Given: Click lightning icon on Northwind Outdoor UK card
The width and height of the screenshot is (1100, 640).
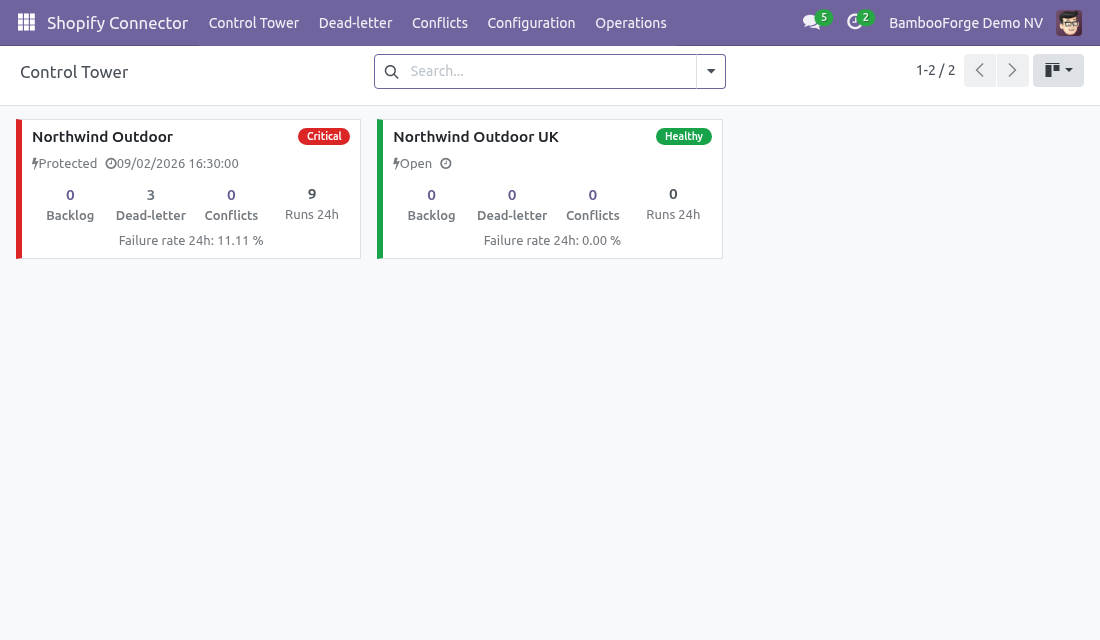Looking at the screenshot, I should (x=396, y=164).
